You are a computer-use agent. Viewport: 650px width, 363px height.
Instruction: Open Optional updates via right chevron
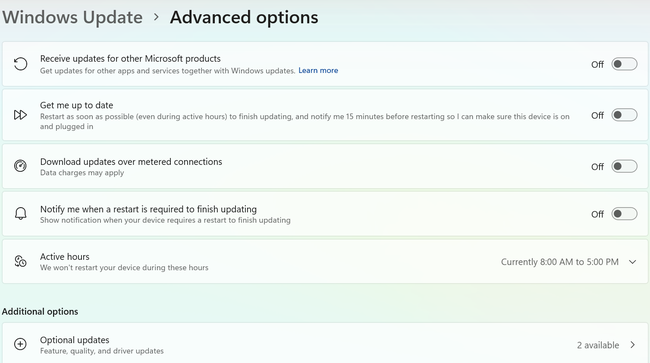(633, 345)
